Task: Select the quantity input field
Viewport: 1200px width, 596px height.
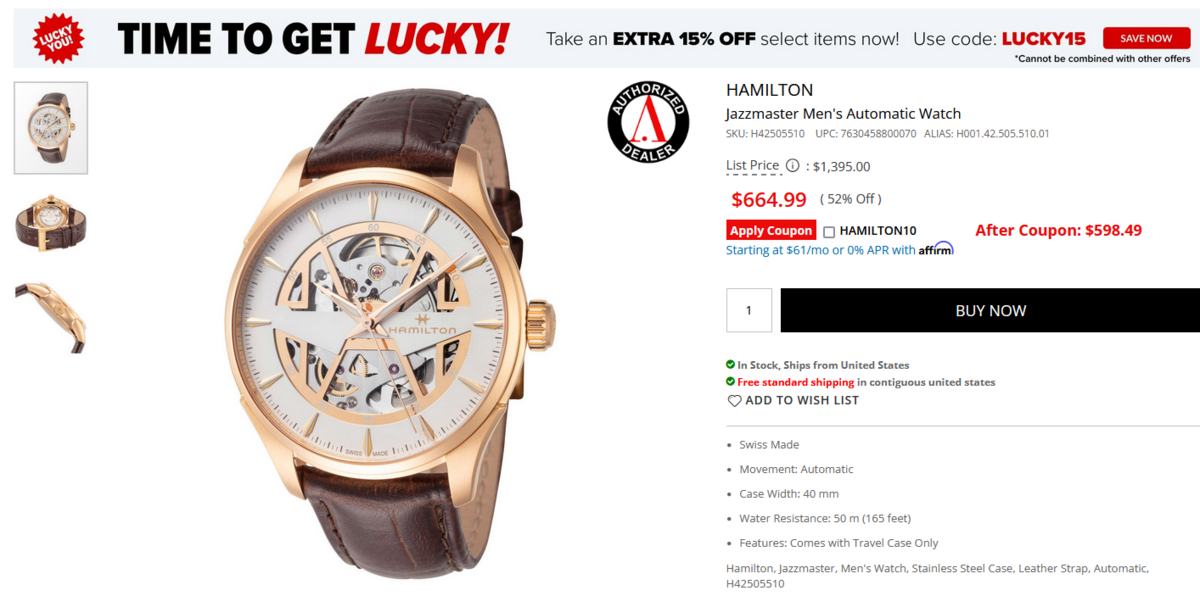Action: [749, 311]
